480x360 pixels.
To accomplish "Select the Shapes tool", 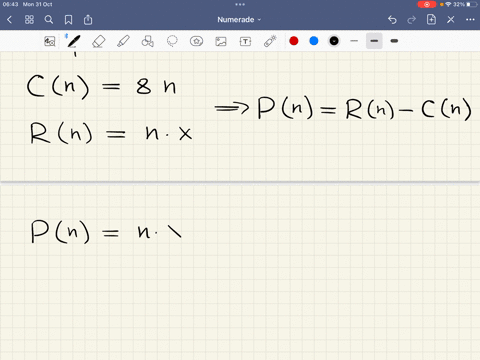I will [148, 41].
